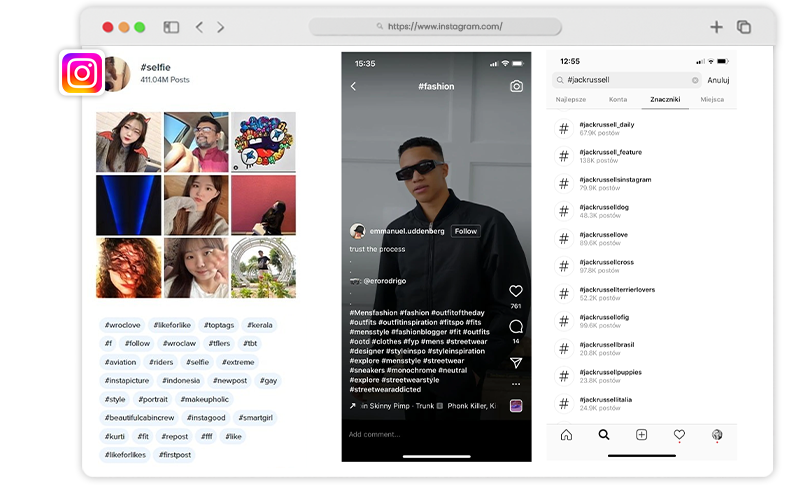
Task: Switch to Miejsca tab
Action: (x=712, y=99)
